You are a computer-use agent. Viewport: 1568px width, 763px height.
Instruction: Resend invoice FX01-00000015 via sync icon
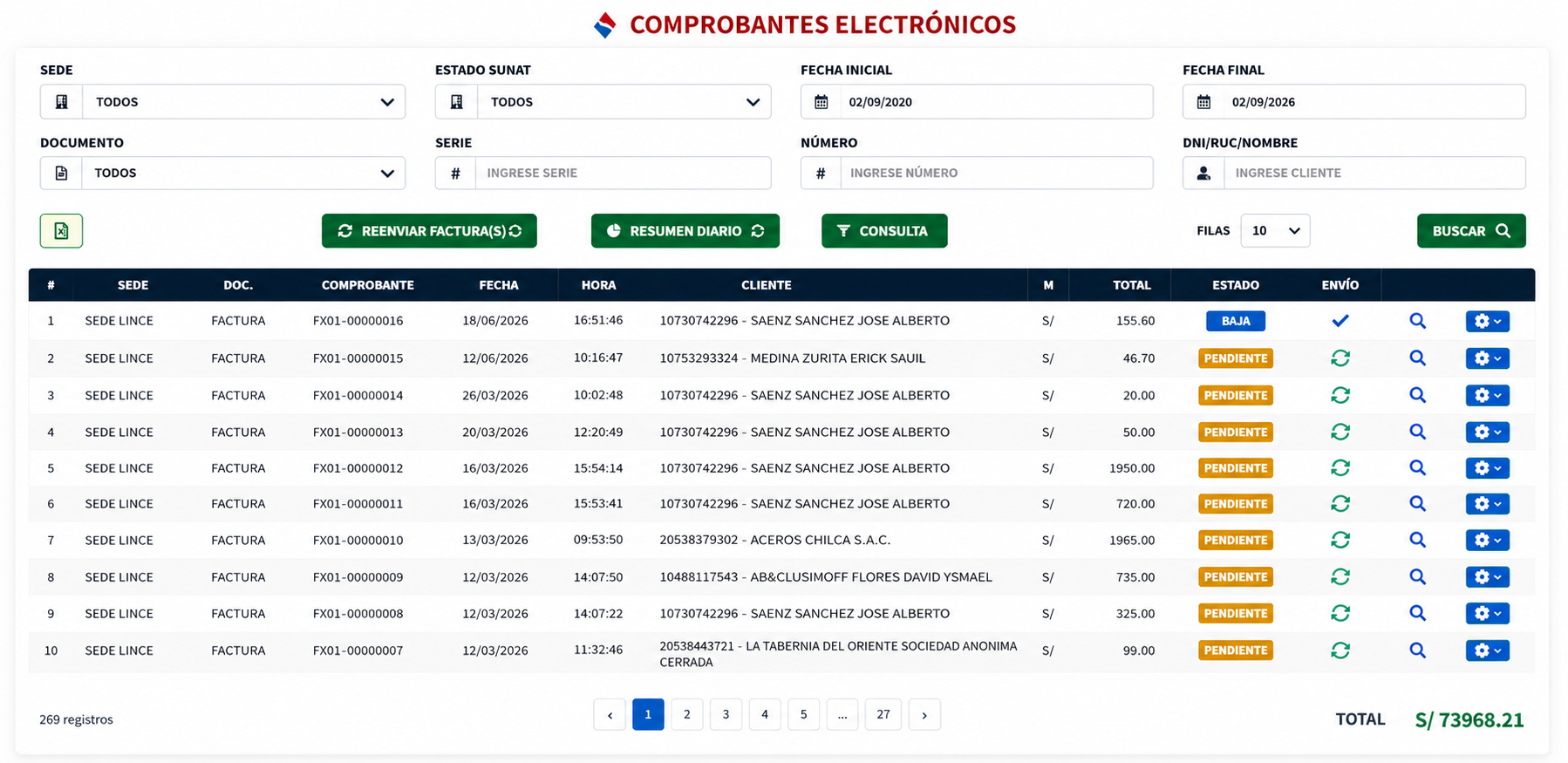(x=1340, y=358)
